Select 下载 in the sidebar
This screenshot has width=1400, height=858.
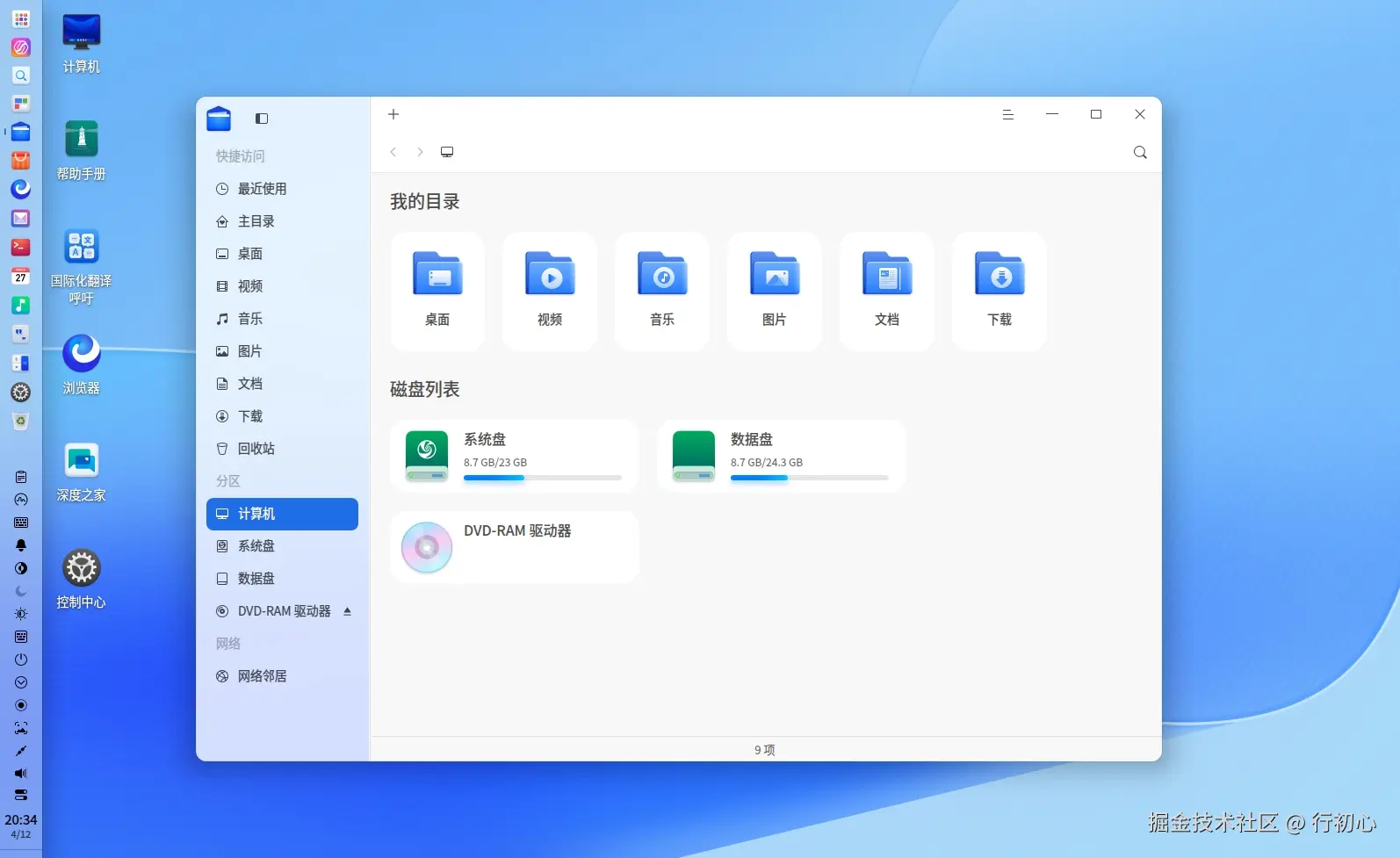(x=282, y=416)
